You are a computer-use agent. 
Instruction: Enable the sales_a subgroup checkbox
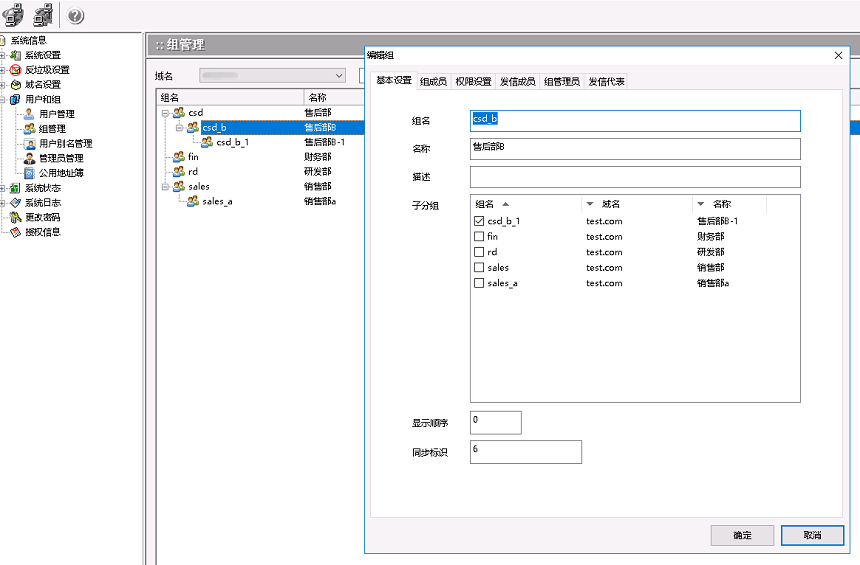pos(478,283)
